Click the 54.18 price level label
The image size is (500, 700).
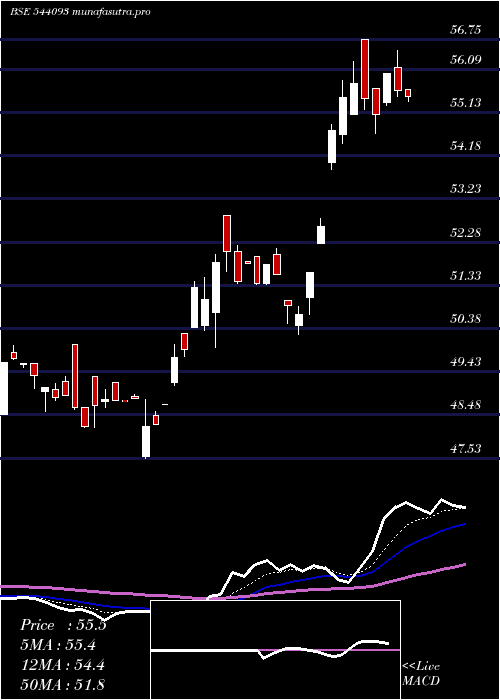click(x=465, y=146)
